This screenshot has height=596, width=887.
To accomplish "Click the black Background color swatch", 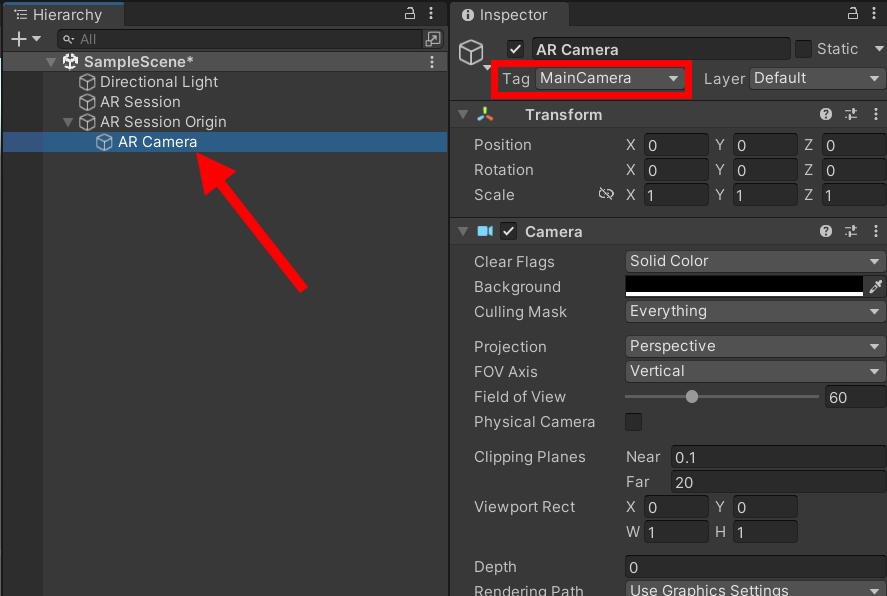I will (744, 286).
